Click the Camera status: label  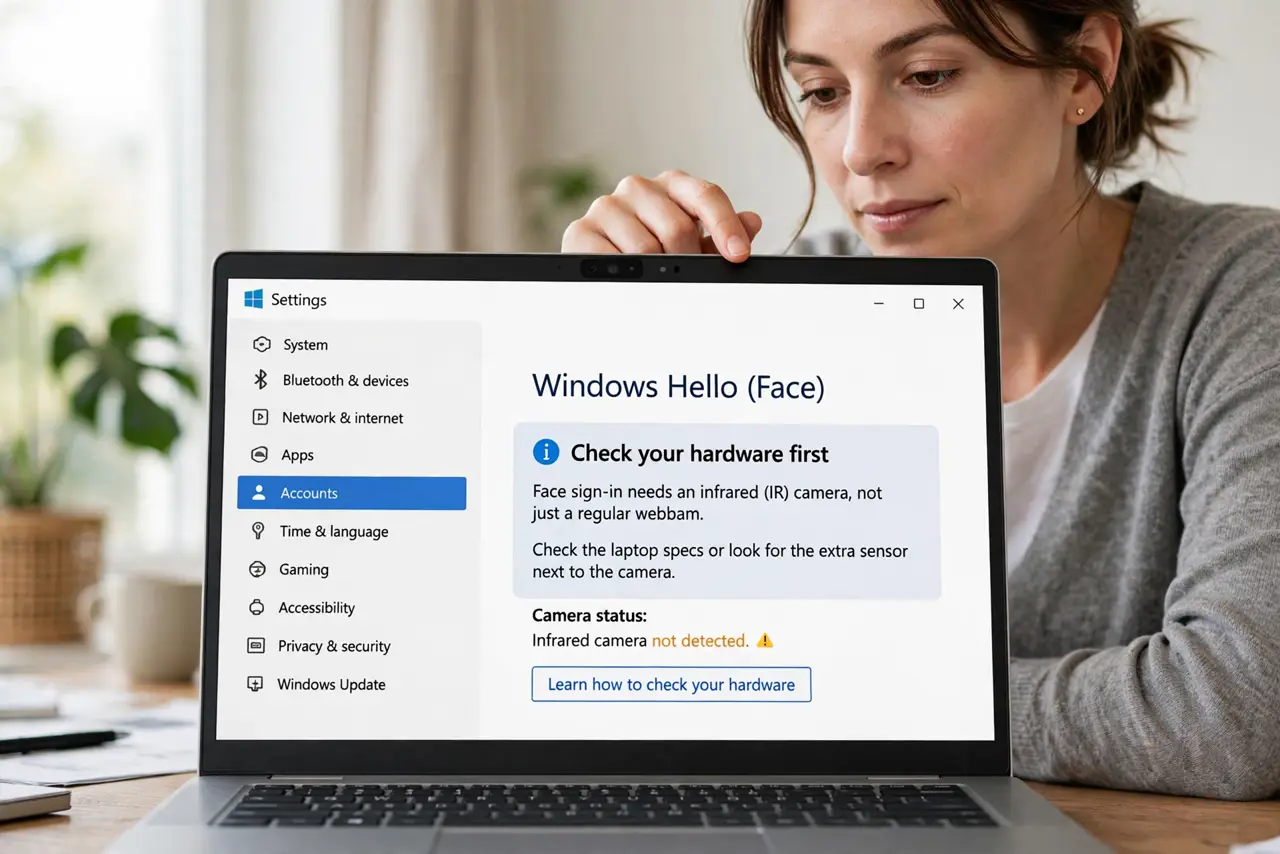point(589,616)
